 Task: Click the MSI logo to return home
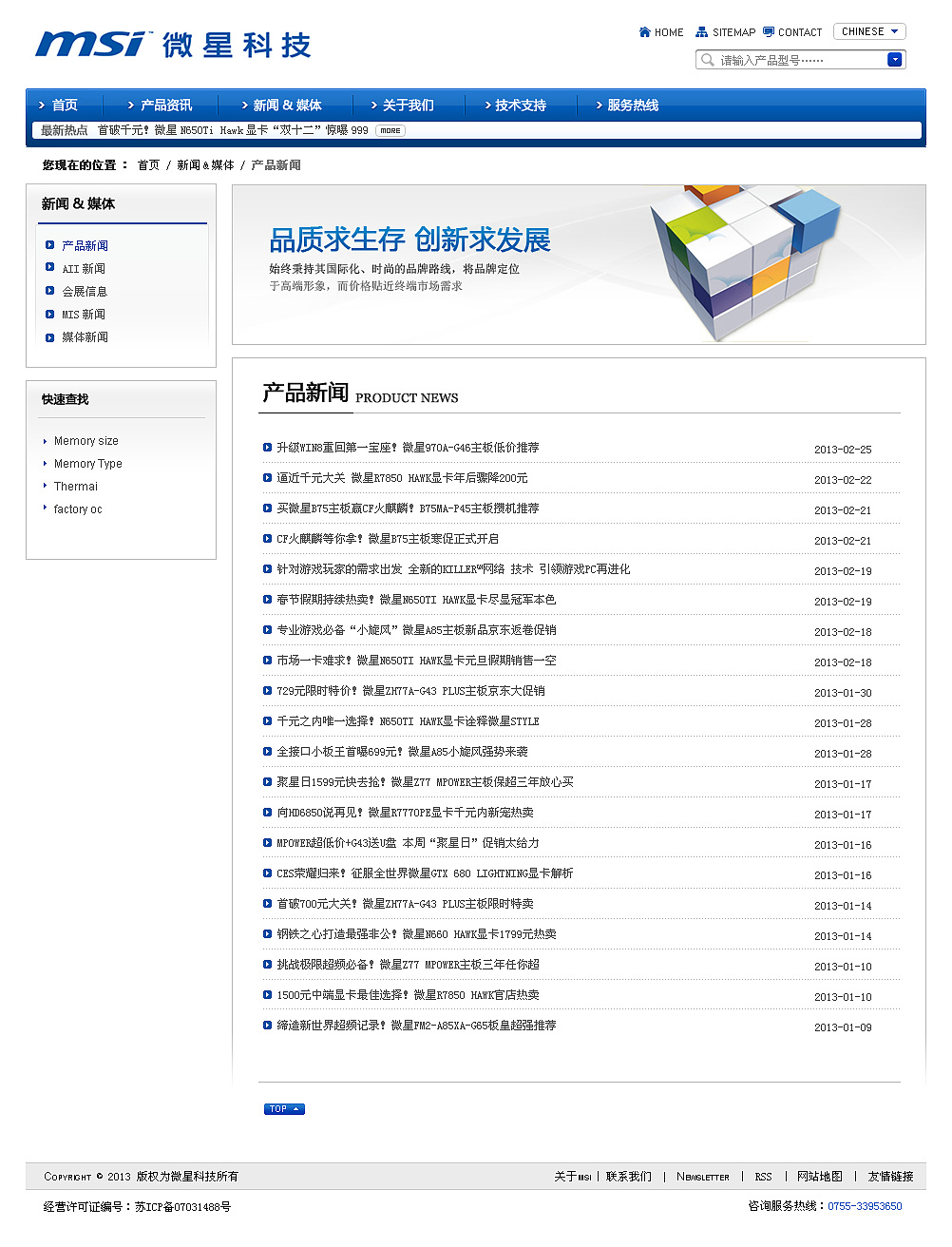click(90, 43)
